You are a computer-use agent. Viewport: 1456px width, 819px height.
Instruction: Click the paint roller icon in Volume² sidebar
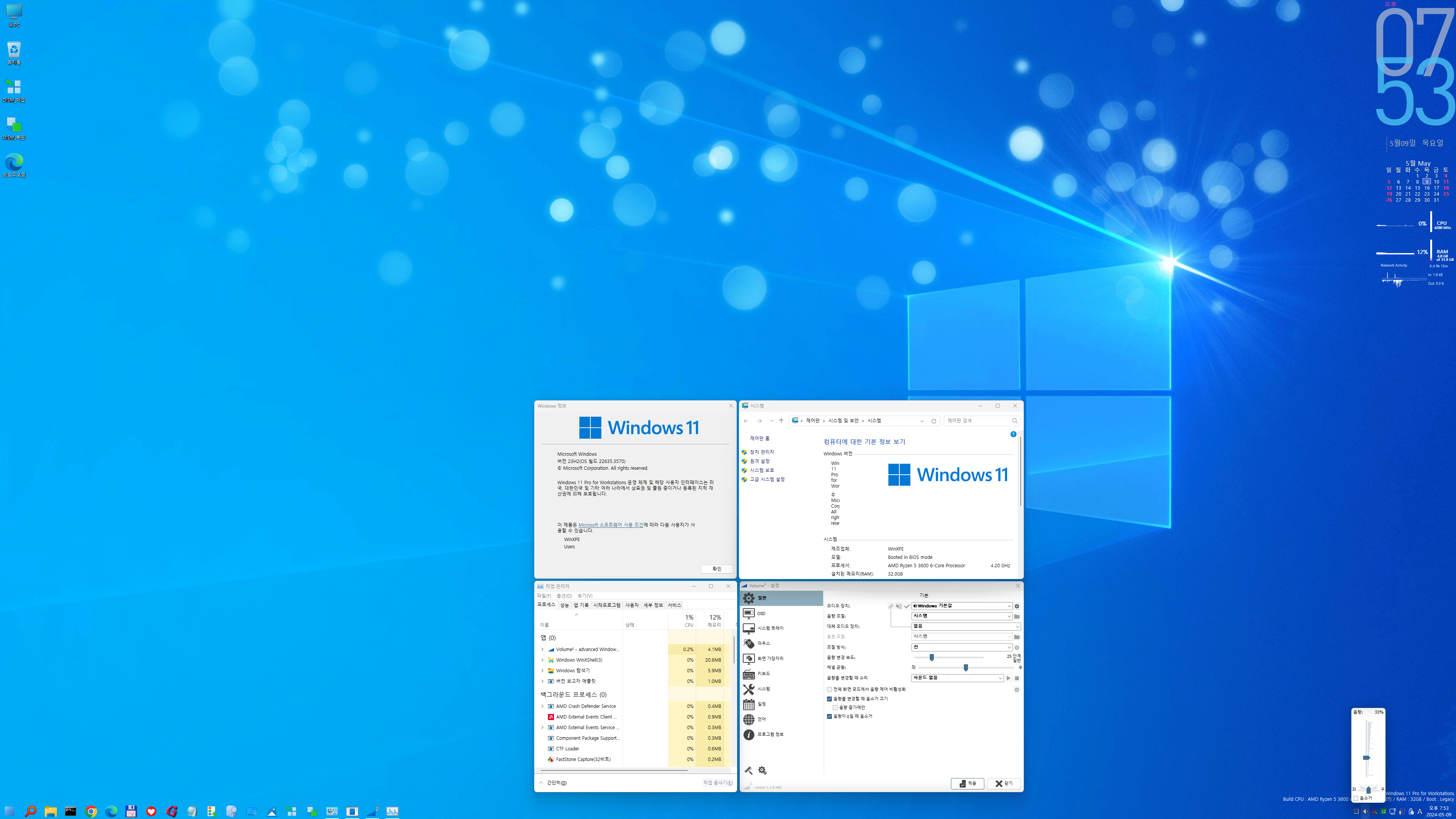pos(748,770)
